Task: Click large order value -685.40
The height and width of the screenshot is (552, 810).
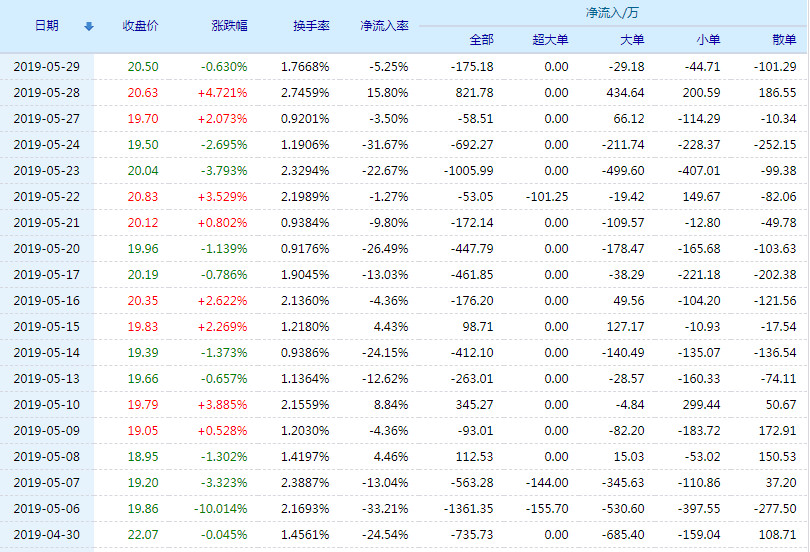Action: (x=623, y=534)
